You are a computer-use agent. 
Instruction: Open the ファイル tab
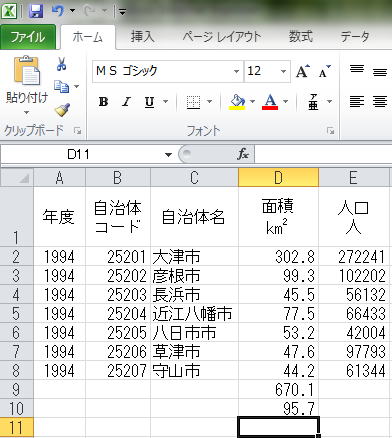click(x=28, y=37)
